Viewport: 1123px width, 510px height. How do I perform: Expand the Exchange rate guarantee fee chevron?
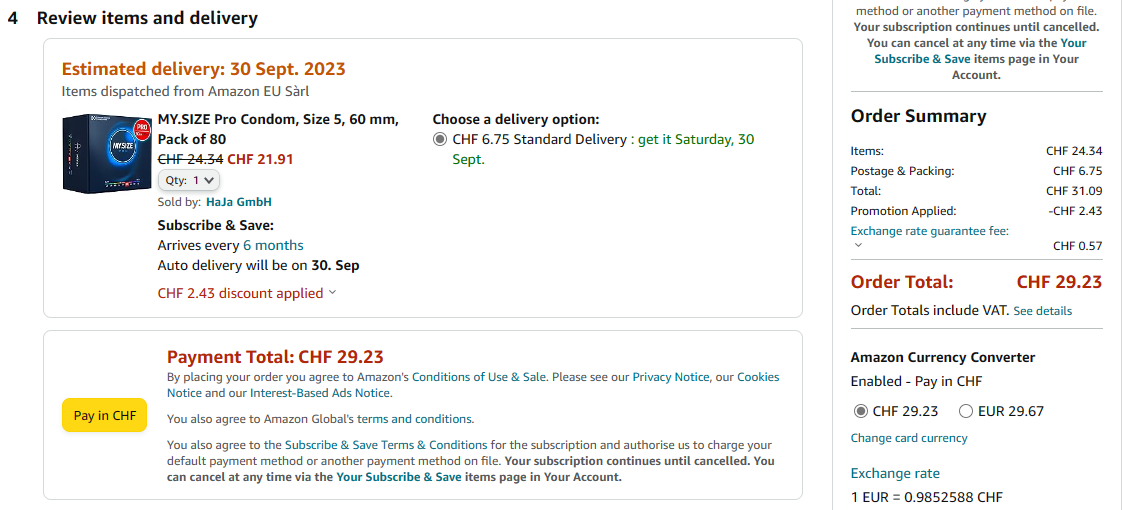pyautogui.click(x=858, y=245)
